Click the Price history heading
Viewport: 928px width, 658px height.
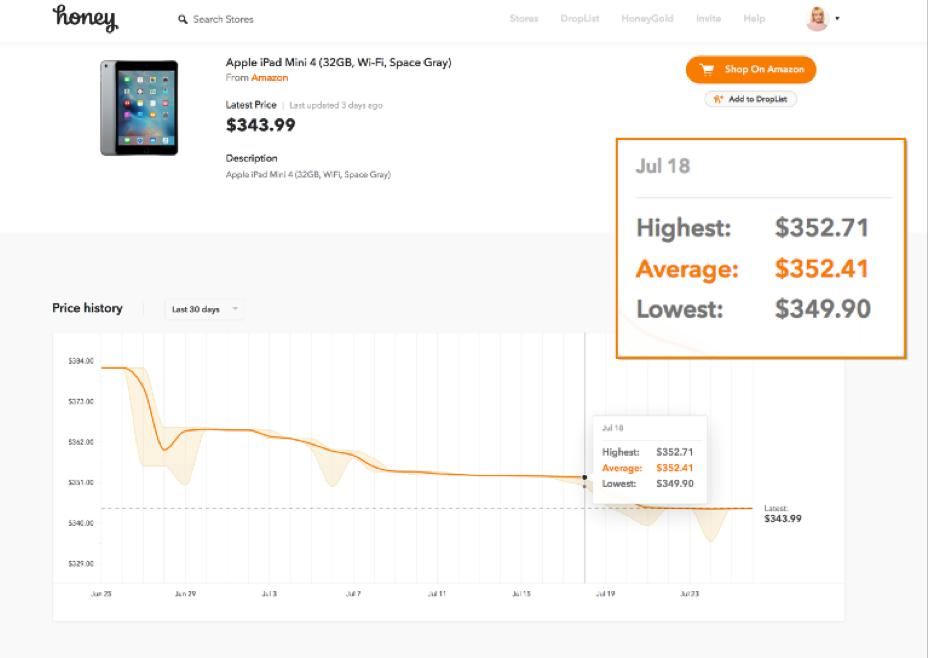pyautogui.click(x=87, y=308)
